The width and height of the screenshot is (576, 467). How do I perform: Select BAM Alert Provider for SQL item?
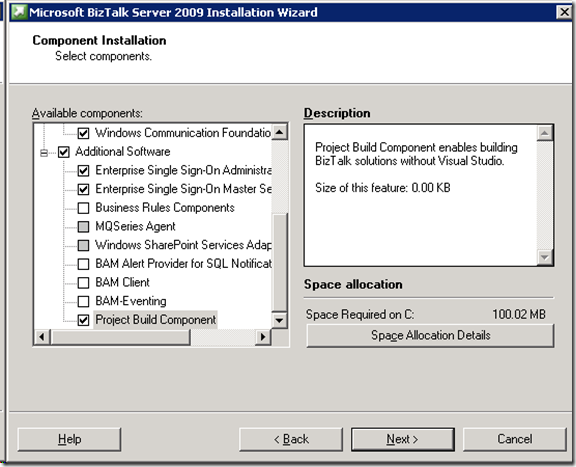[183, 263]
